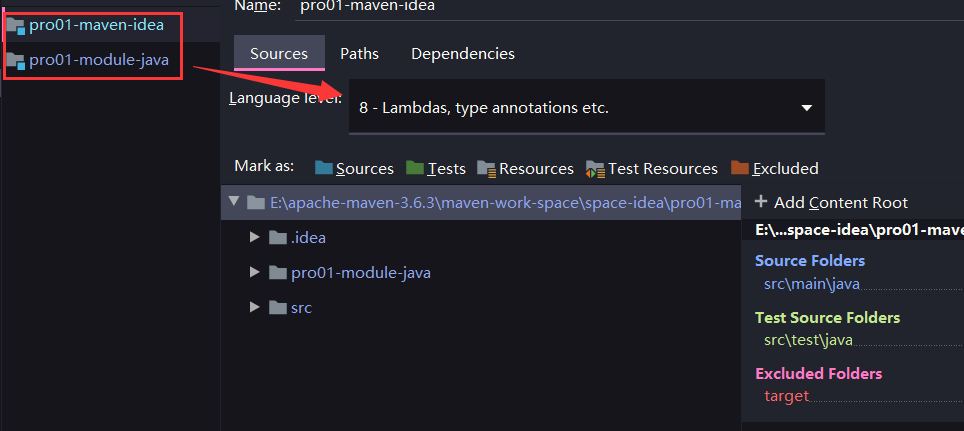The height and width of the screenshot is (431, 964).
Task: Click the Excluded Folders heading
Action: [818, 373]
